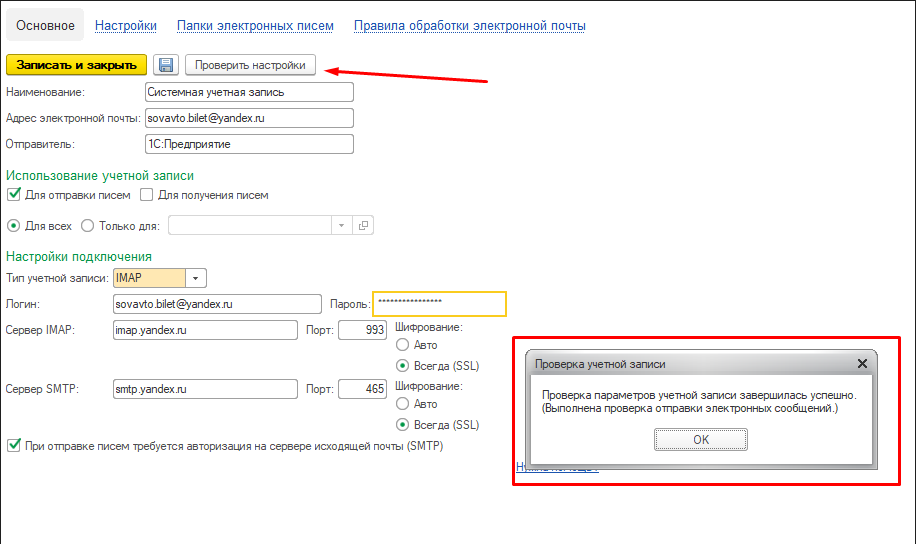Click the open-selection icon beside 'Только для' field
916x544 pixels.
click(363, 226)
